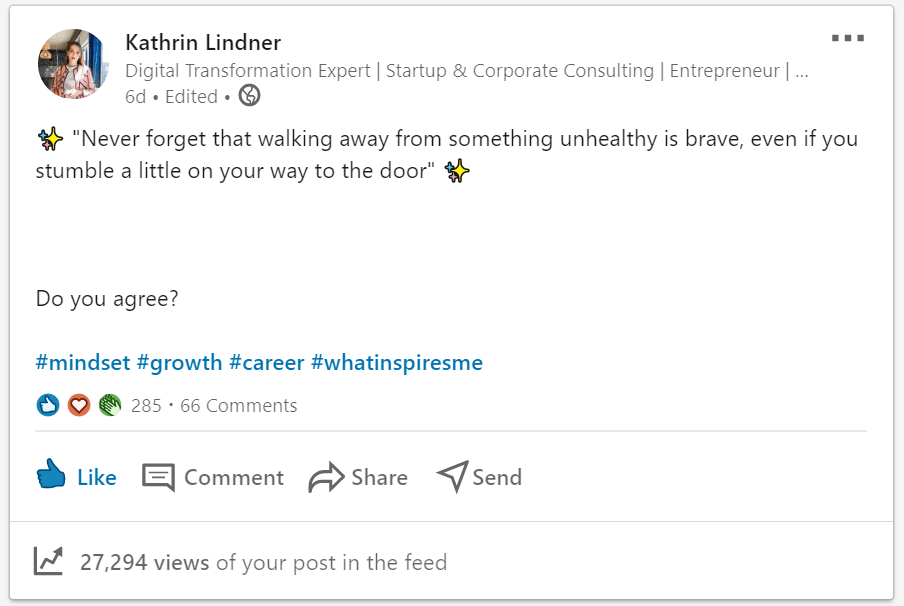Open the Comment speech bubble icon
Screen dimensions: 904x606
(x=160, y=477)
